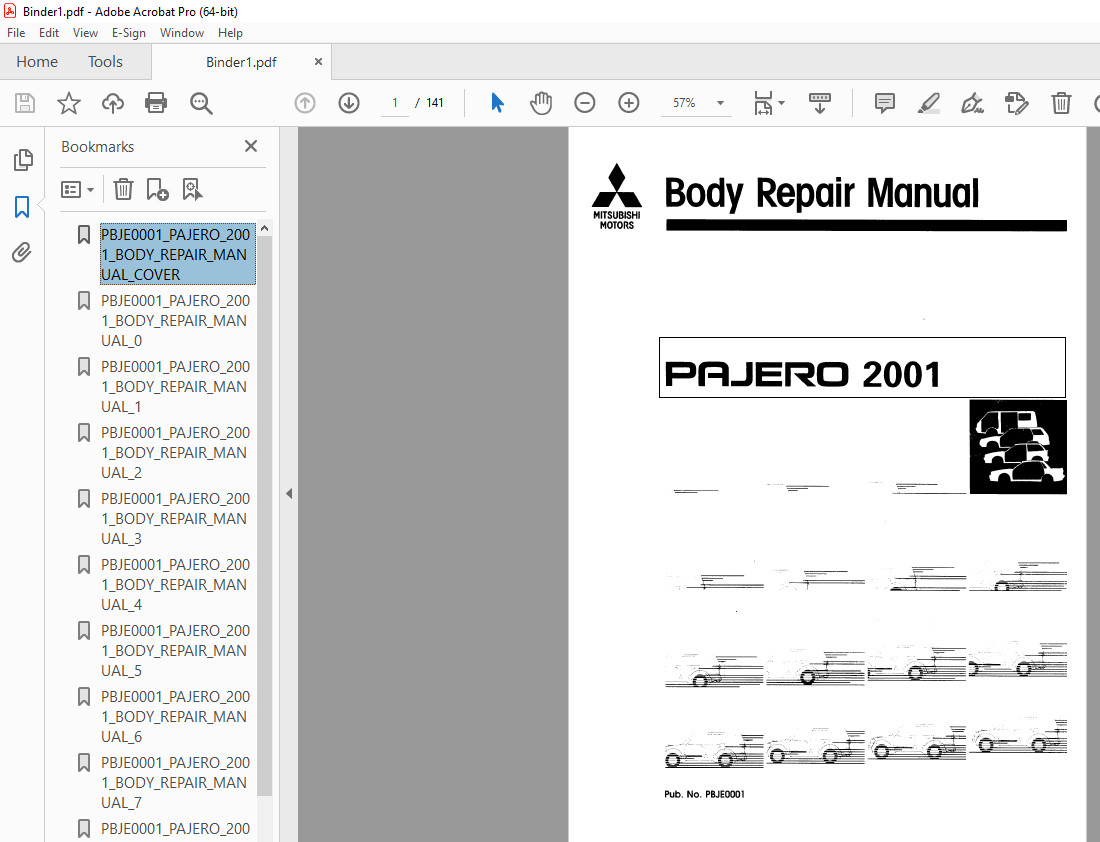The height and width of the screenshot is (842, 1100).
Task: Open the fit page options dropdown
Action: pyautogui.click(x=769, y=103)
